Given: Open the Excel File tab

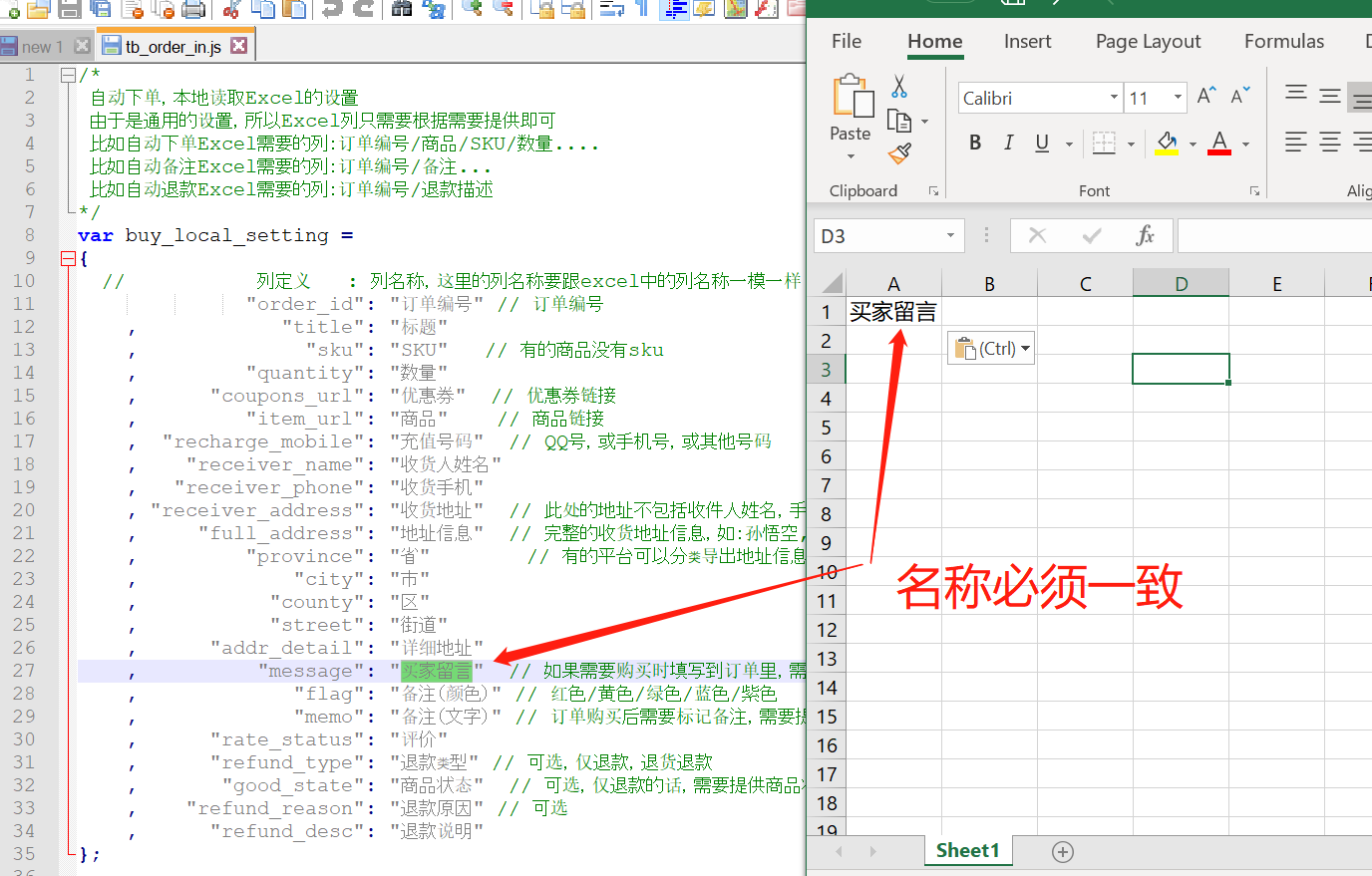Looking at the screenshot, I should tap(847, 41).
